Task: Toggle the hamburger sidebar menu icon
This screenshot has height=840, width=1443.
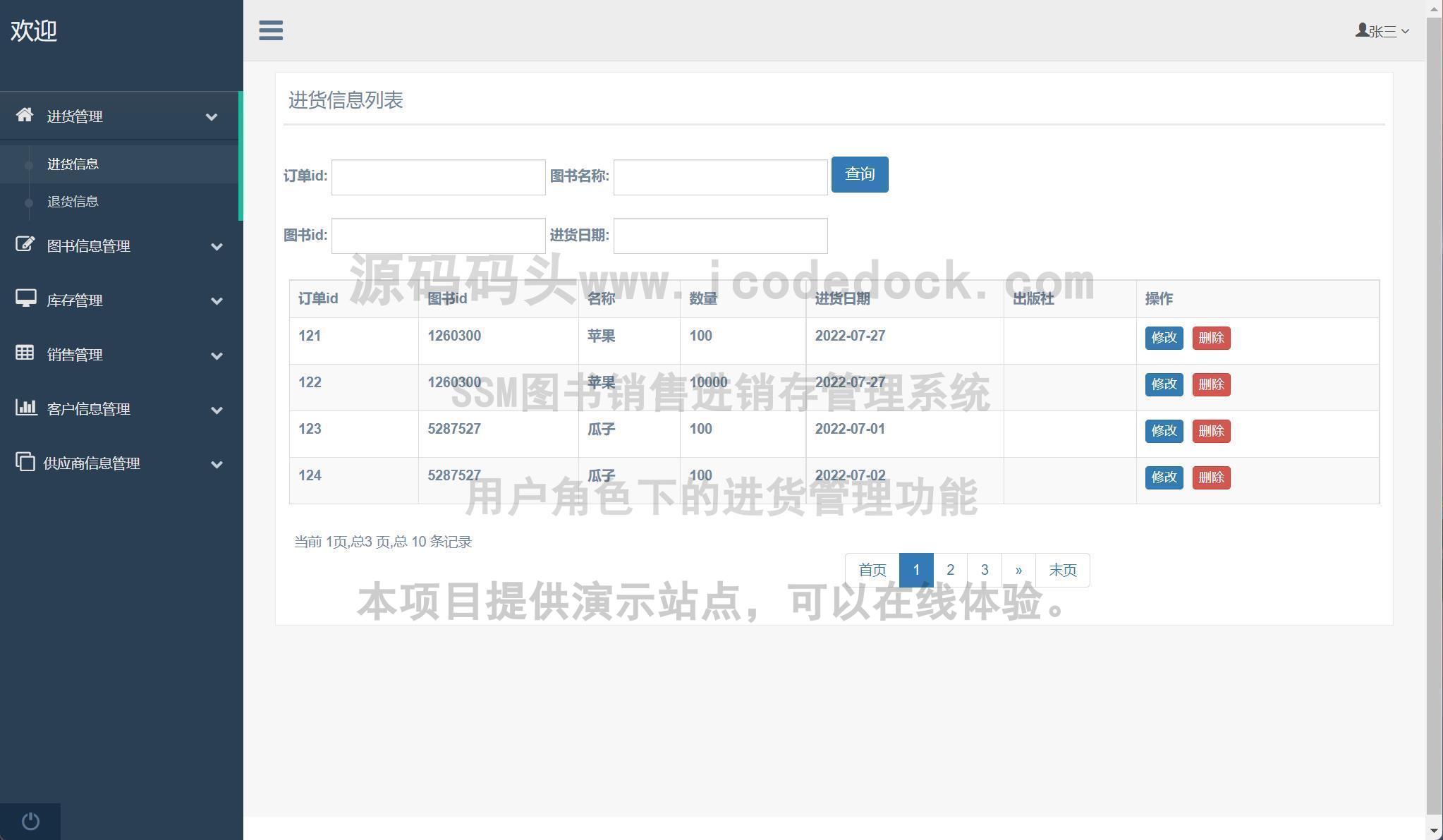Action: (271, 30)
